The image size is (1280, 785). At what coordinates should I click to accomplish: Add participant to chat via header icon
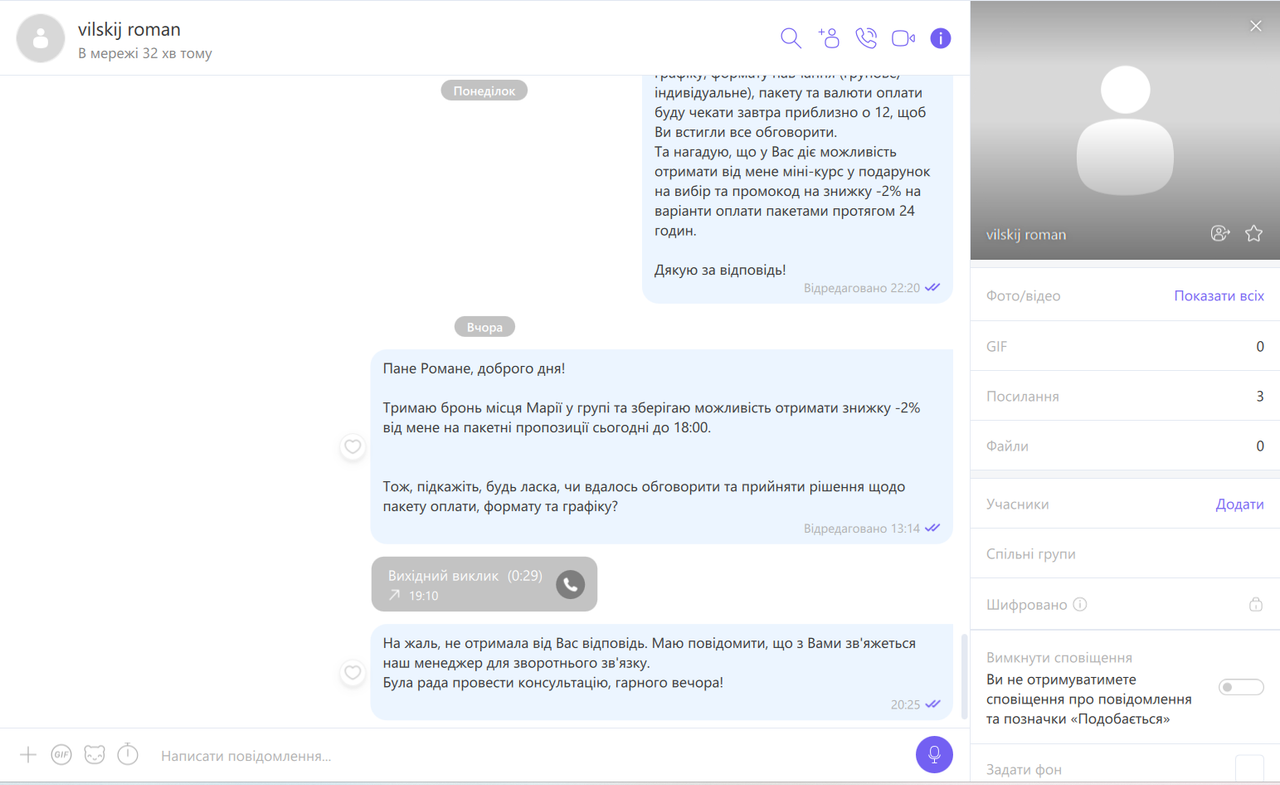pos(828,38)
